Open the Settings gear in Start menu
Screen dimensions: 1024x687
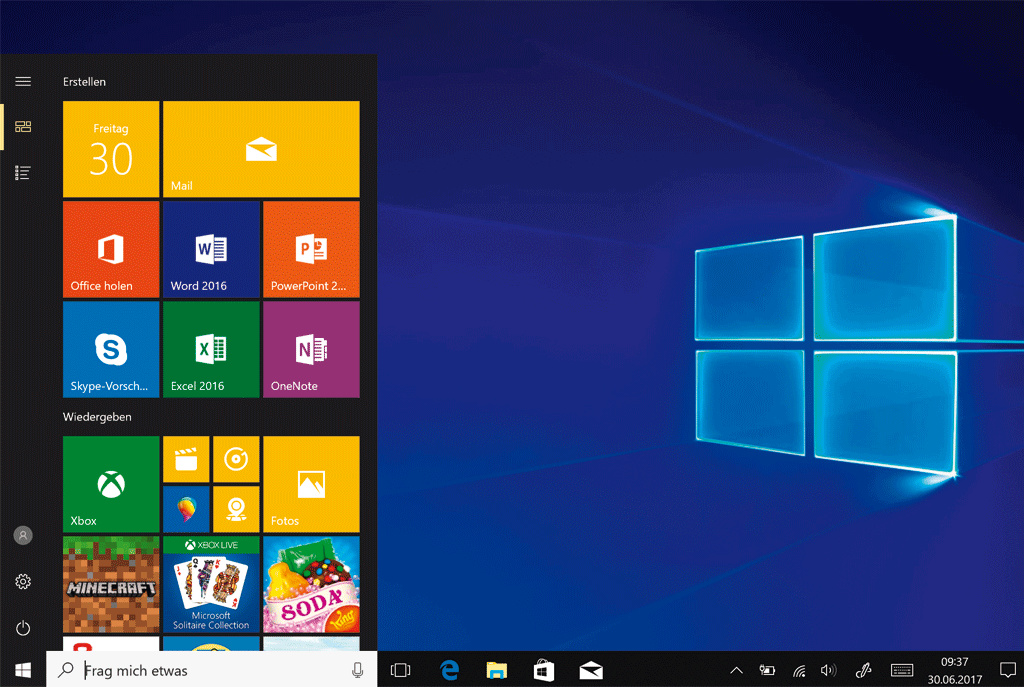(23, 581)
